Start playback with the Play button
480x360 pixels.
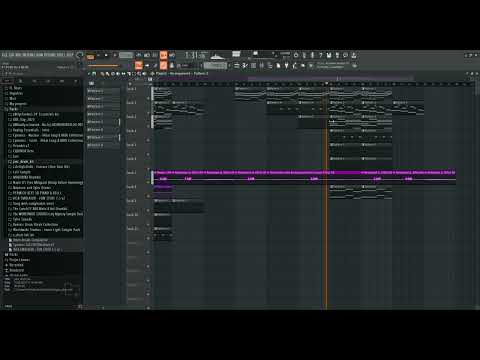(99, 55)
